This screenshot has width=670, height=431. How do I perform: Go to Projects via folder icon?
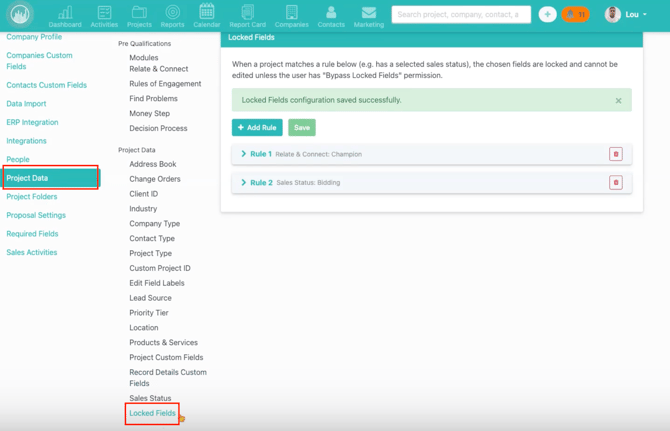coord(139,14)
